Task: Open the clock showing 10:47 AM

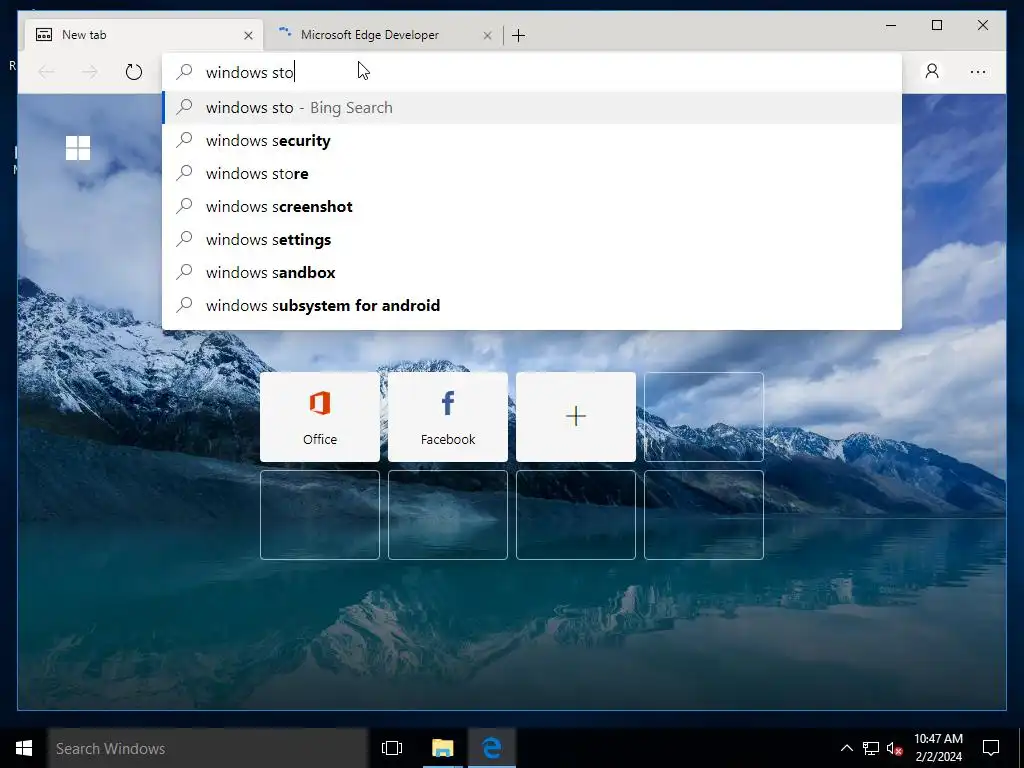Action: pos(938,748)
